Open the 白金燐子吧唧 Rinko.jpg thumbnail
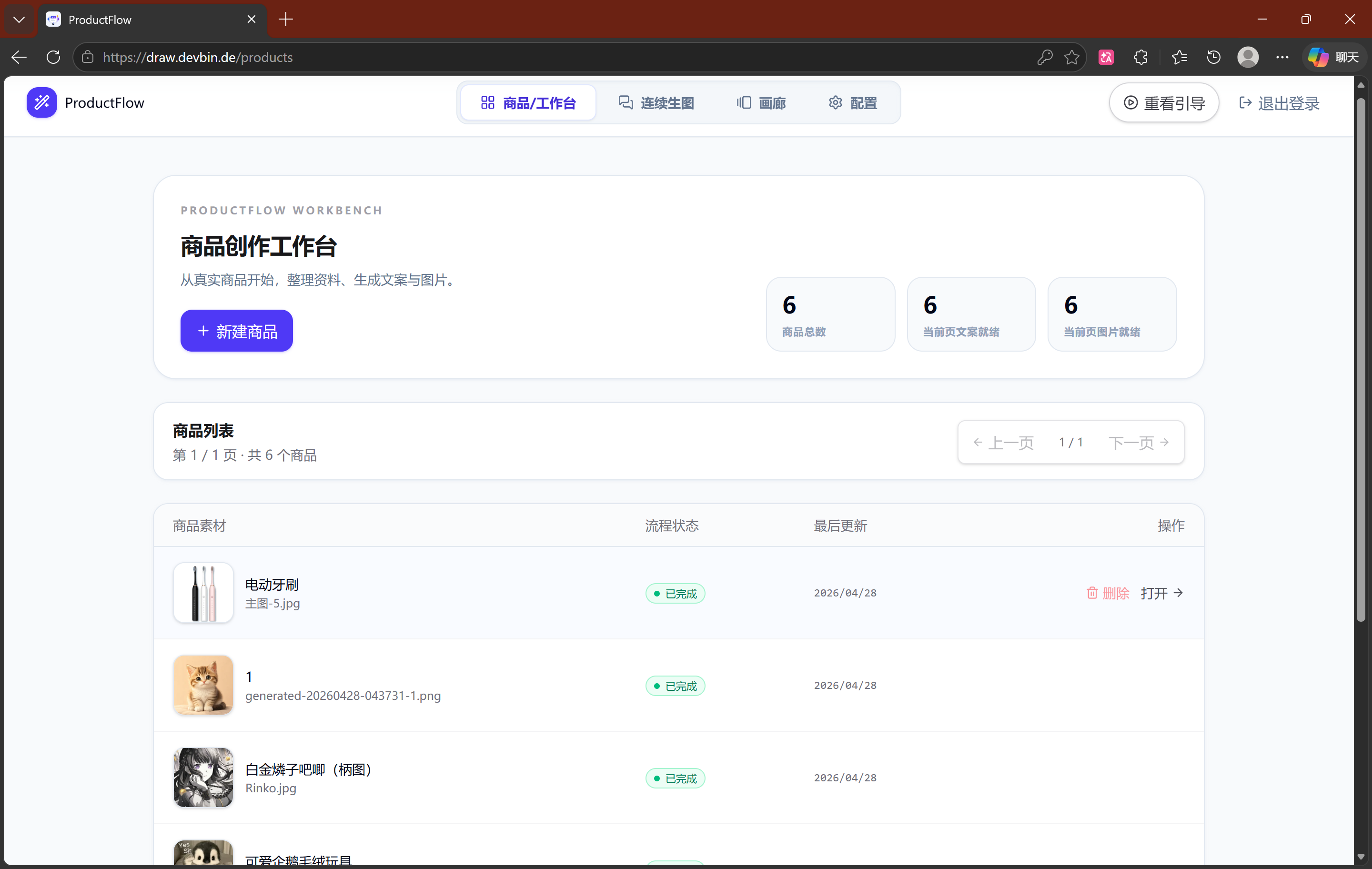Viewport: 1372px width, 869px height. coord(203,778)
